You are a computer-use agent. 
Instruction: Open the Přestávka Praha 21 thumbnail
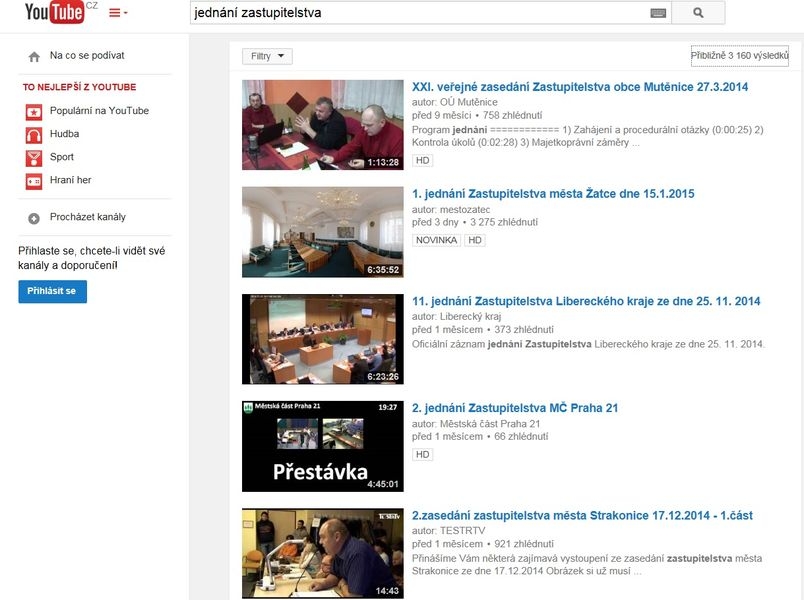coord(323,446)
